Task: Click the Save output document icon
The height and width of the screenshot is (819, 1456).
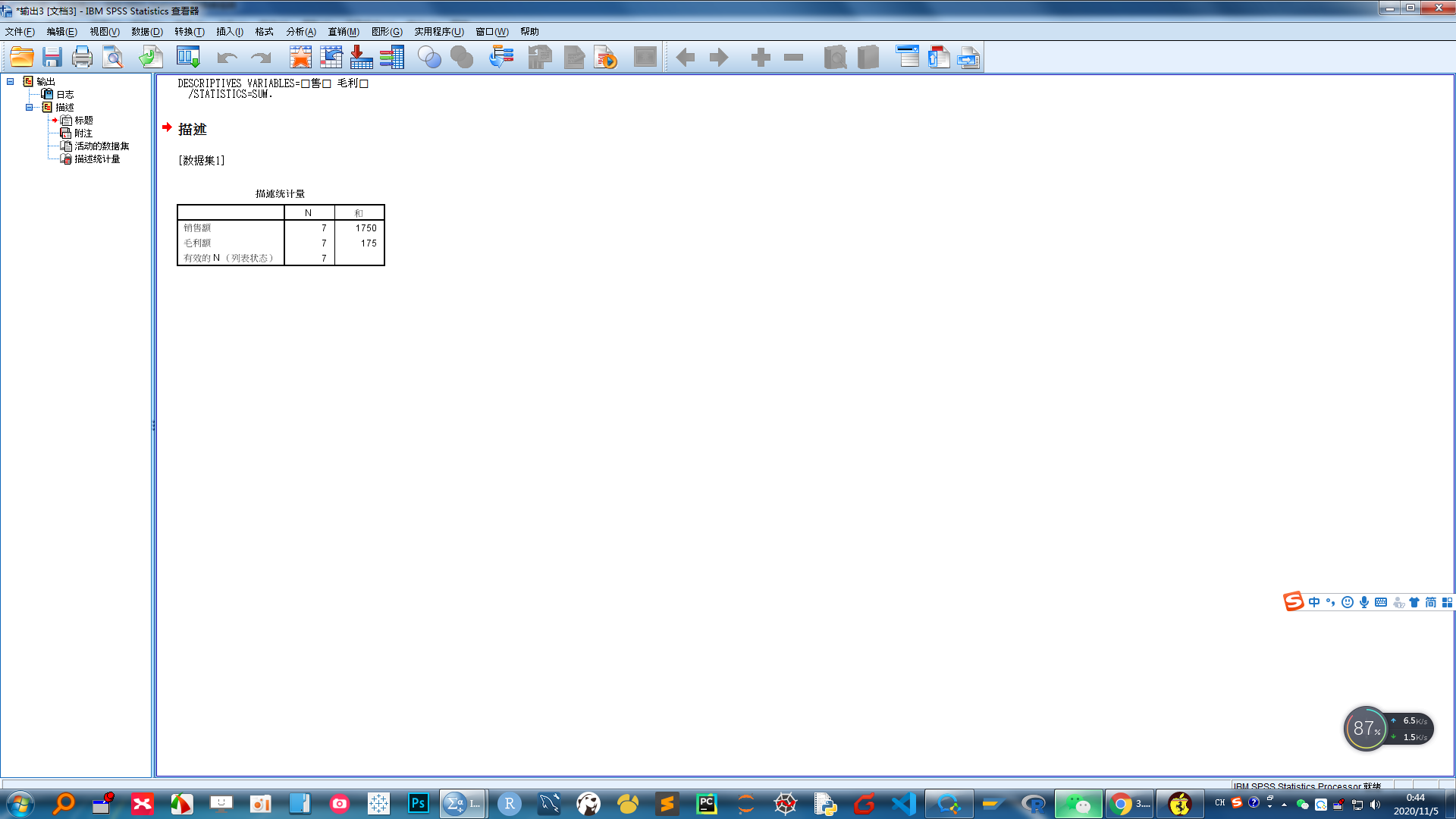Action: point(52,57)
